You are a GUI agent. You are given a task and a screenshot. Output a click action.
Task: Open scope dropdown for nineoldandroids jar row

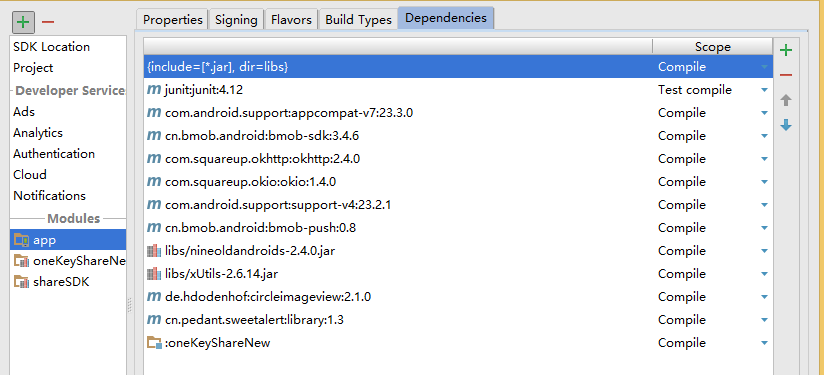pos(764,251)
